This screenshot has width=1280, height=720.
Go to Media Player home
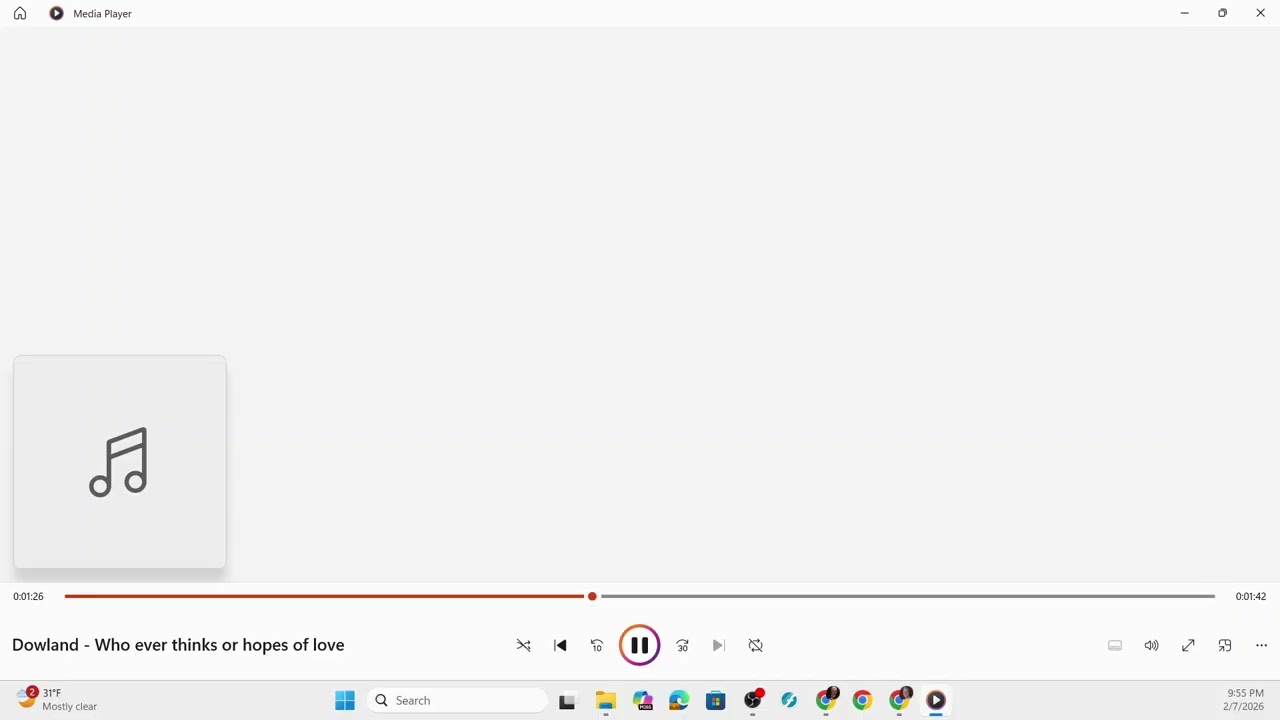pos(20,14)
